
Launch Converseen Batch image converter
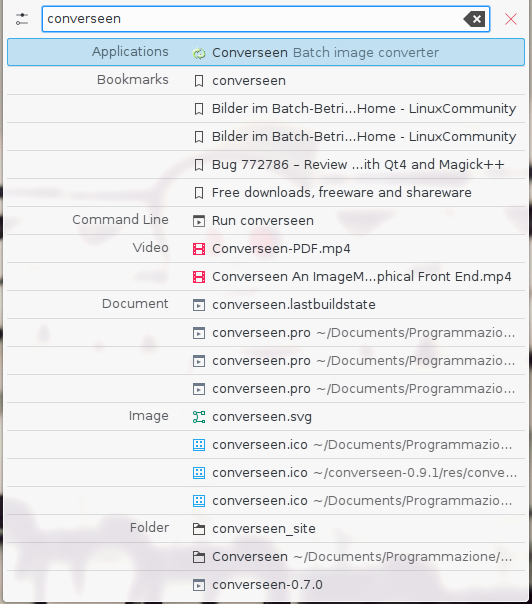pyautogui.click(x=266, y=52)
